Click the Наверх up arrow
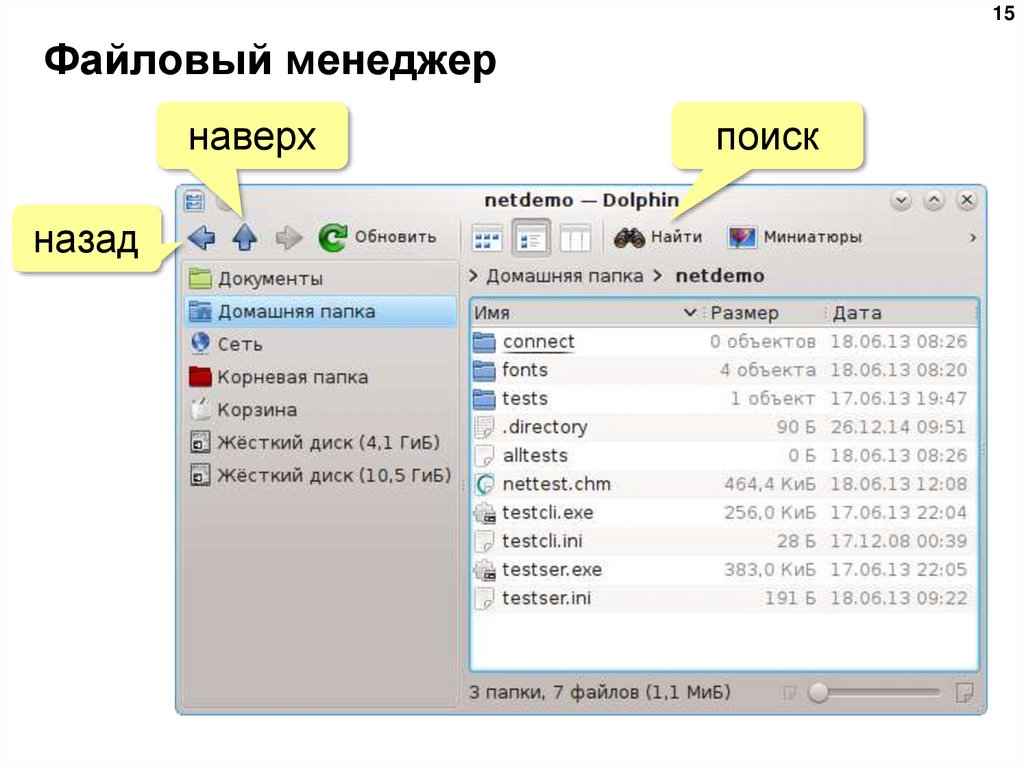 click(245, 236)
